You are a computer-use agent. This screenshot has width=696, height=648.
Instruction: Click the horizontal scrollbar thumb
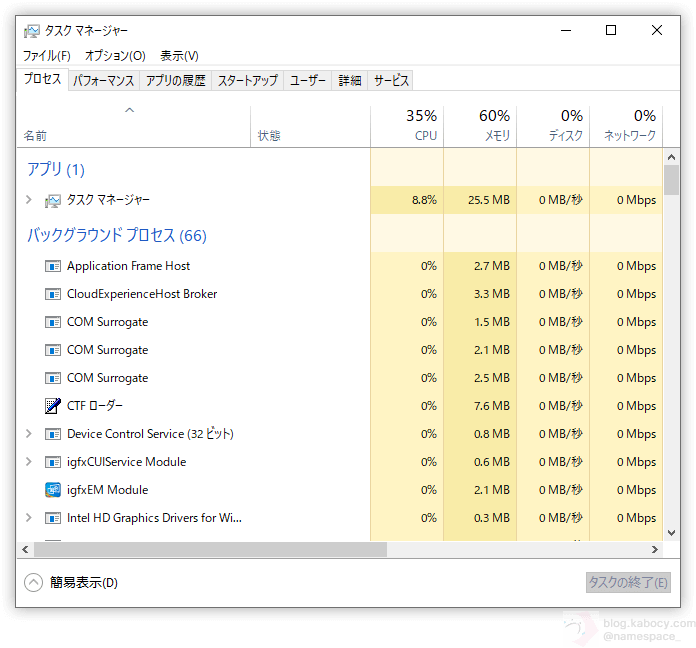click(x=210, y=550)
